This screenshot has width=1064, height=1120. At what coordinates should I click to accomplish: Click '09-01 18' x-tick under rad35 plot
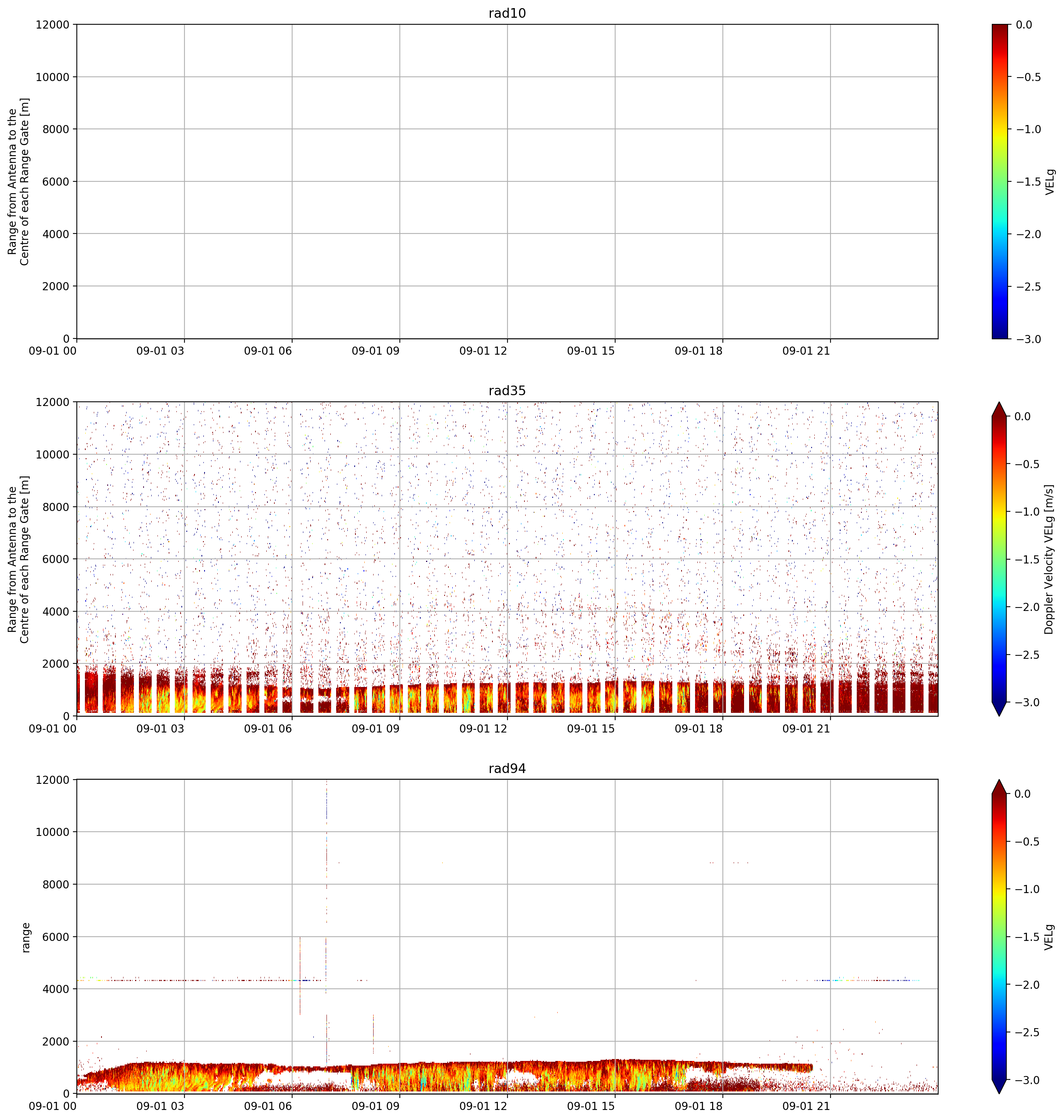(699, 729)
